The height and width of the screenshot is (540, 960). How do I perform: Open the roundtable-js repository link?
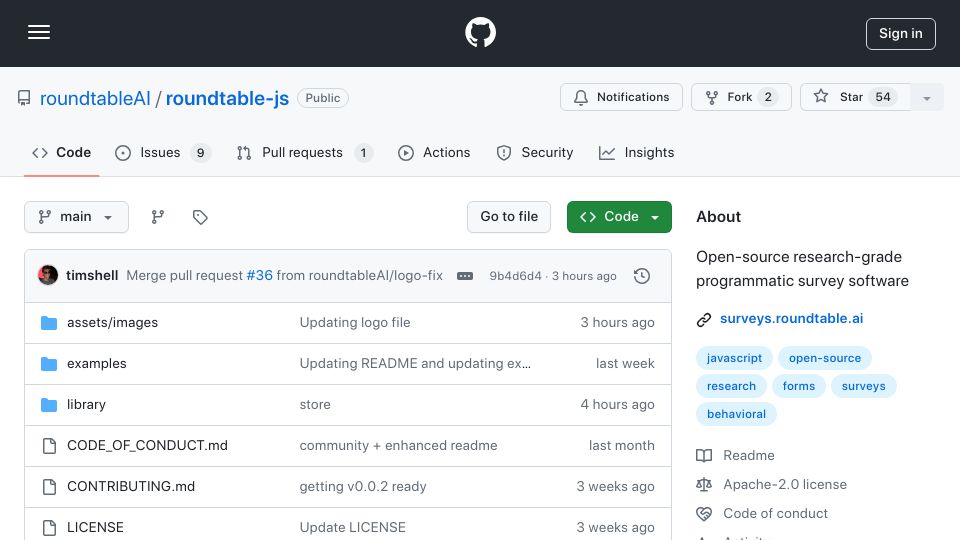227,99
